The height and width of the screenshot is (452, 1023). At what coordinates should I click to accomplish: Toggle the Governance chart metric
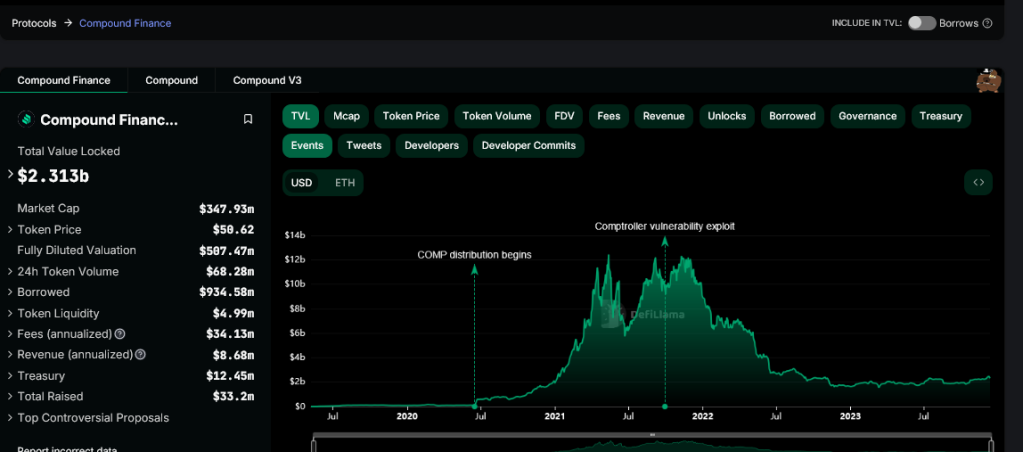click(868, 116)
